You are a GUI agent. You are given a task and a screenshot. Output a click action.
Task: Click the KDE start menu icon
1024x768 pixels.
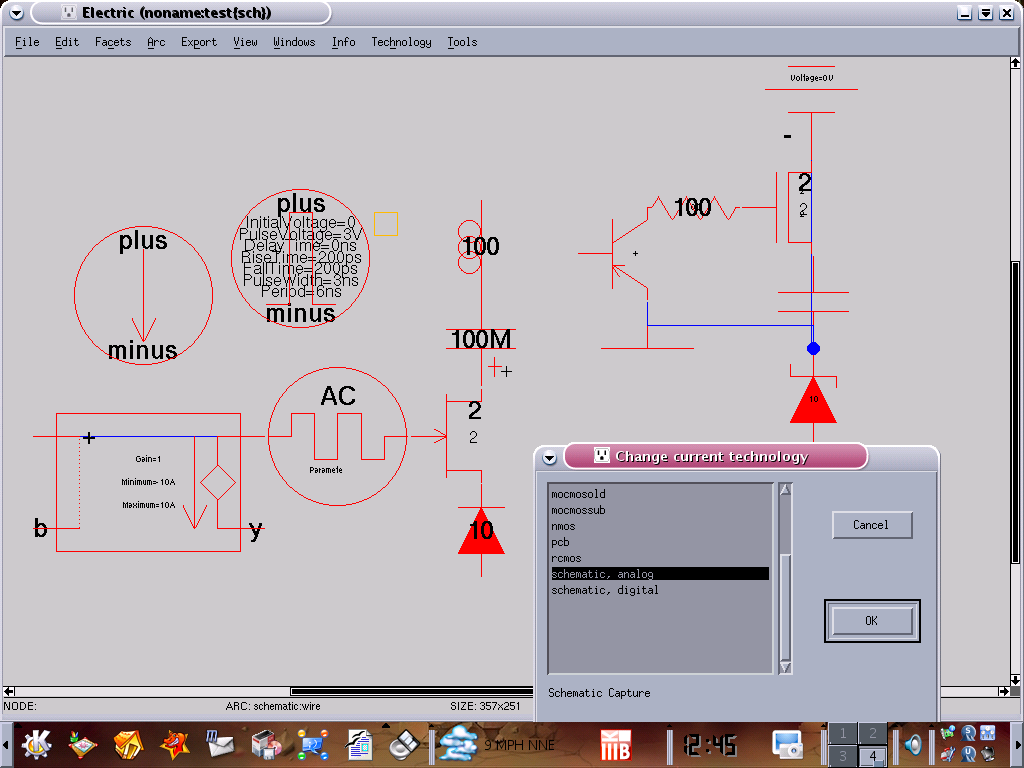click(37, 744)
